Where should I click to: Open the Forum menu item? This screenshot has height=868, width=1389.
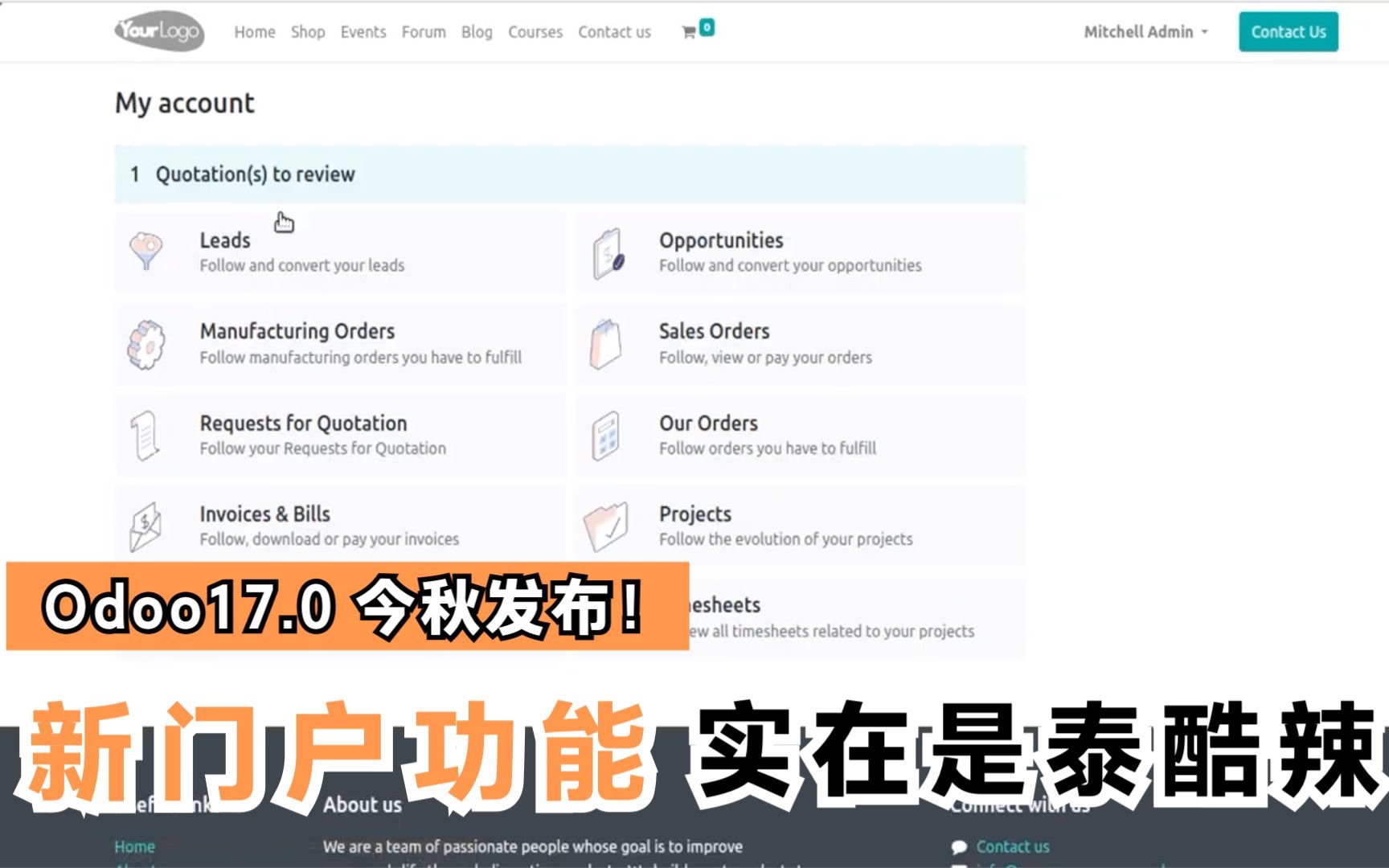click(424, 32)
